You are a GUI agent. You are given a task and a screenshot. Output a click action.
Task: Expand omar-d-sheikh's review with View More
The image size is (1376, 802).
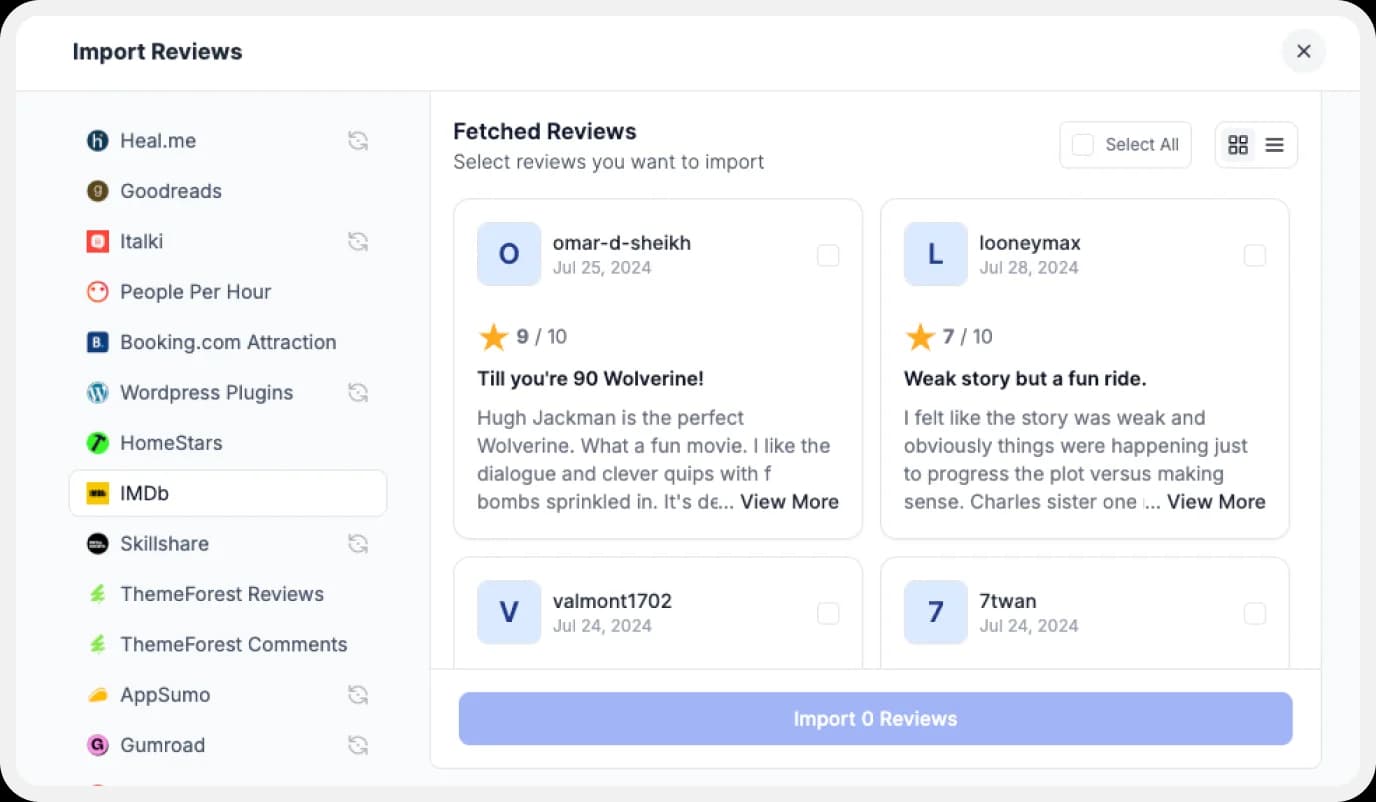(x=789, y=502)
